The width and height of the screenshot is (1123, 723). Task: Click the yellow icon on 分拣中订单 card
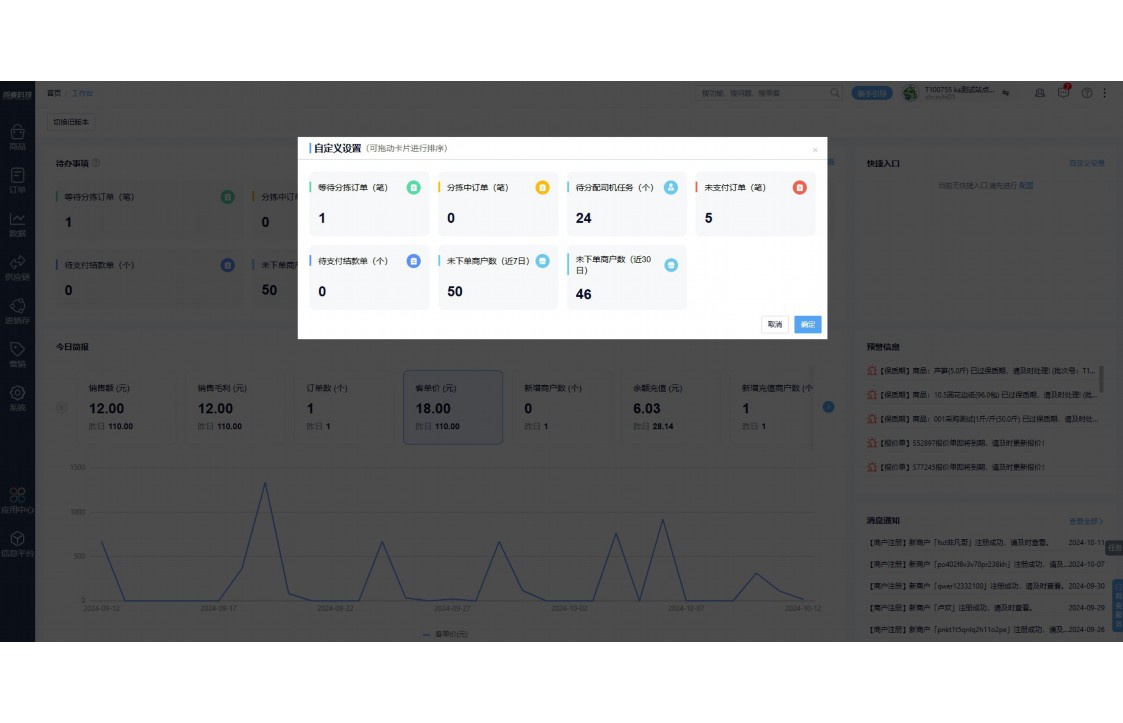pyautogui.click(x=542, y=188)
